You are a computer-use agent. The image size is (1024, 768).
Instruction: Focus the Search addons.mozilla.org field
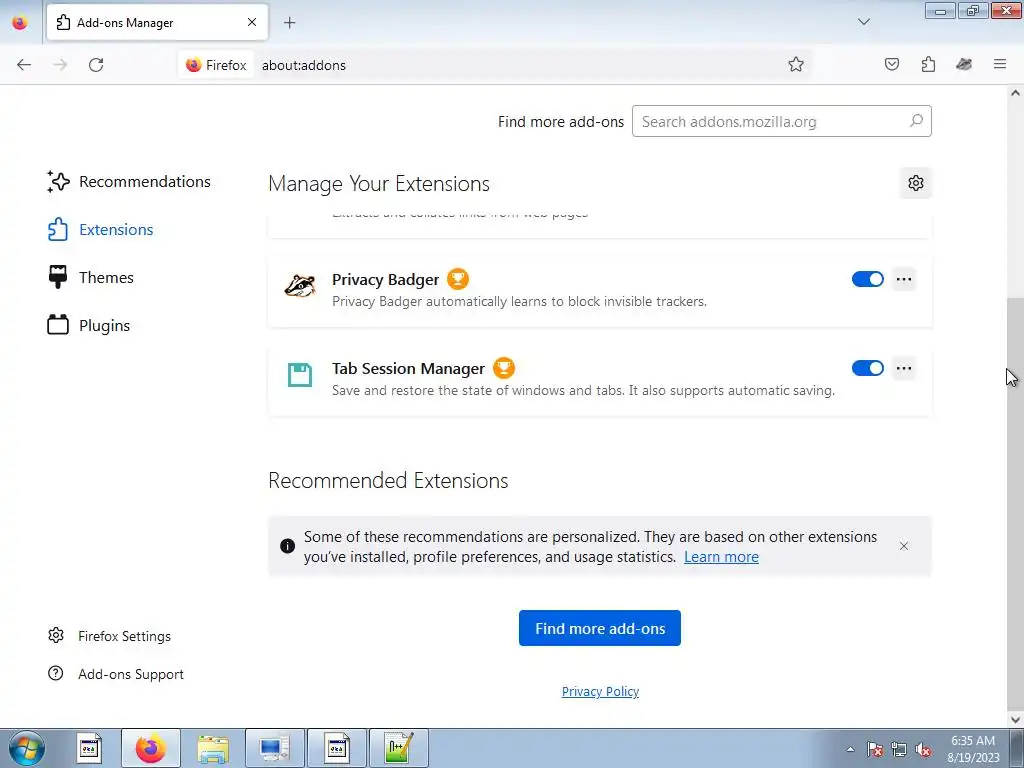coord(782,121)
